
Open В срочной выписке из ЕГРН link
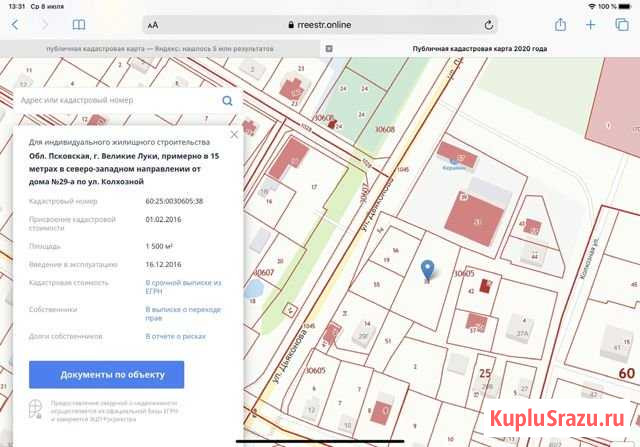tap(183, 287)
